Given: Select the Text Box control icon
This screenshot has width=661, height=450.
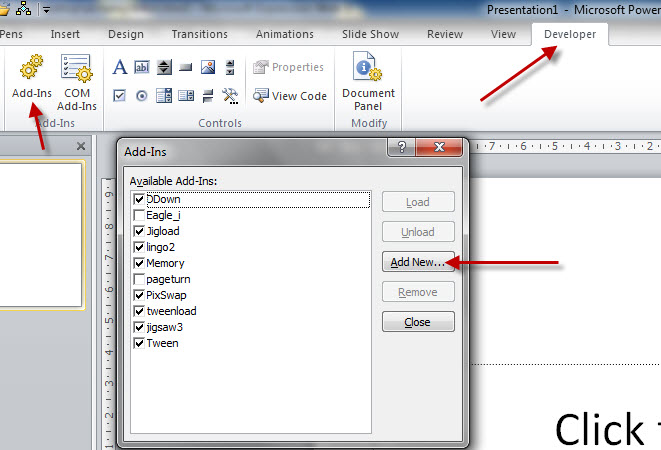Looking at the screenshot, I should click(x=141, y=68).
